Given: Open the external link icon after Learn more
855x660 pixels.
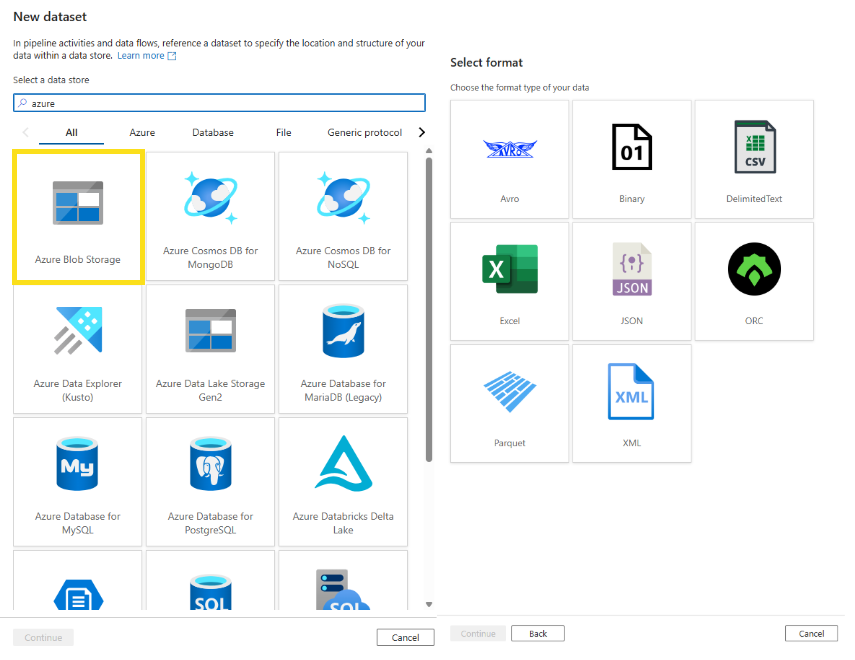Looking at the screenshot, I should [172, 56].
